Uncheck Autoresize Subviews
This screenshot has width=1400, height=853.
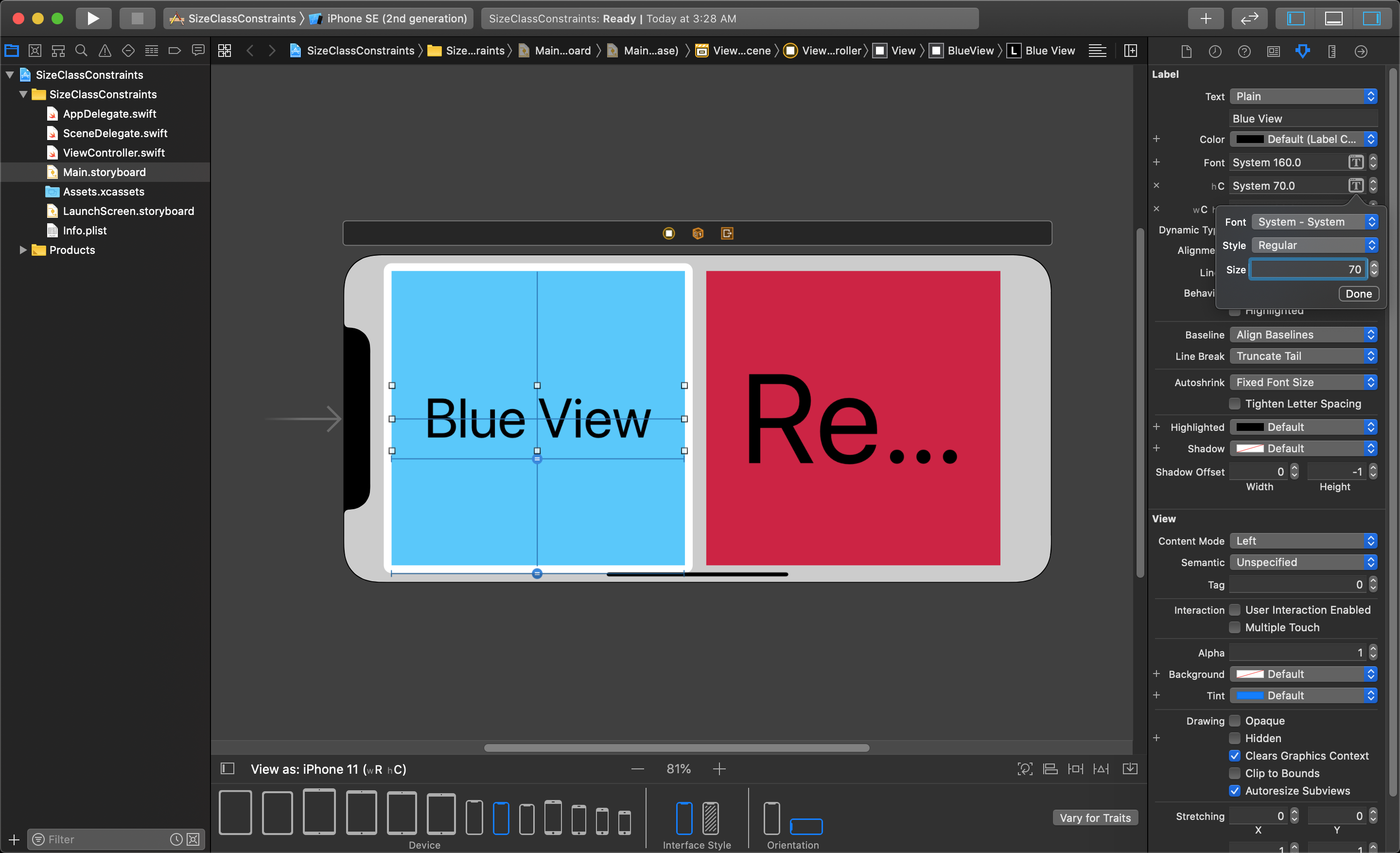pos(1235,790)
